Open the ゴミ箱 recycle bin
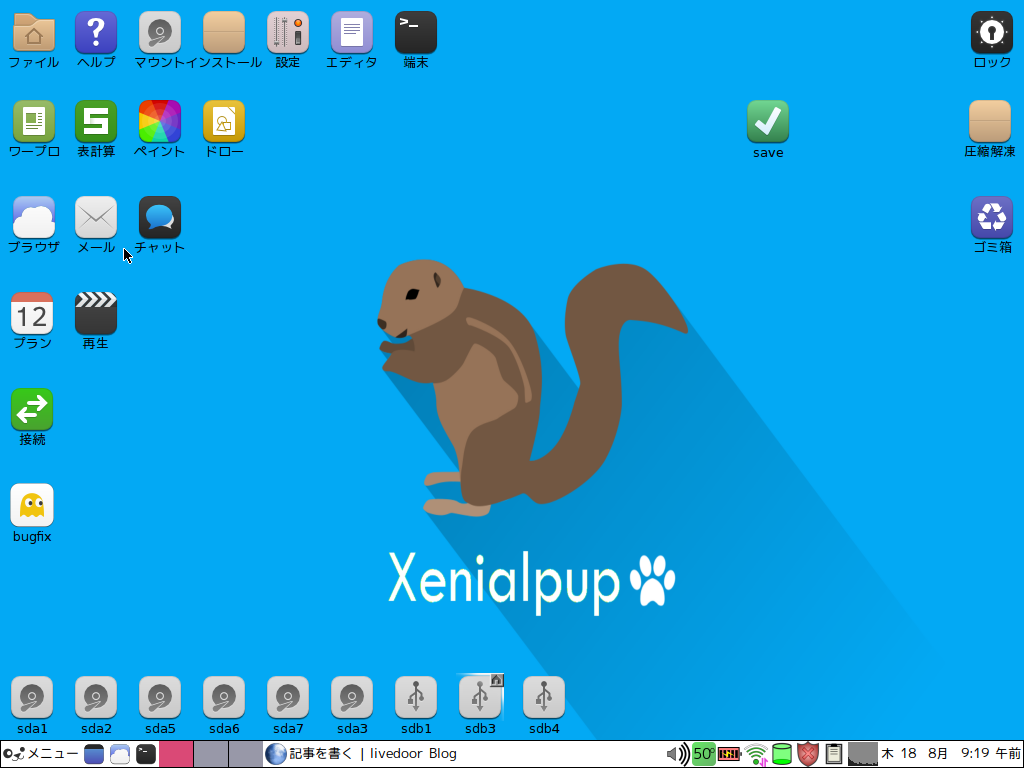This screenshot has width=1024, height=768. [992, 217]
